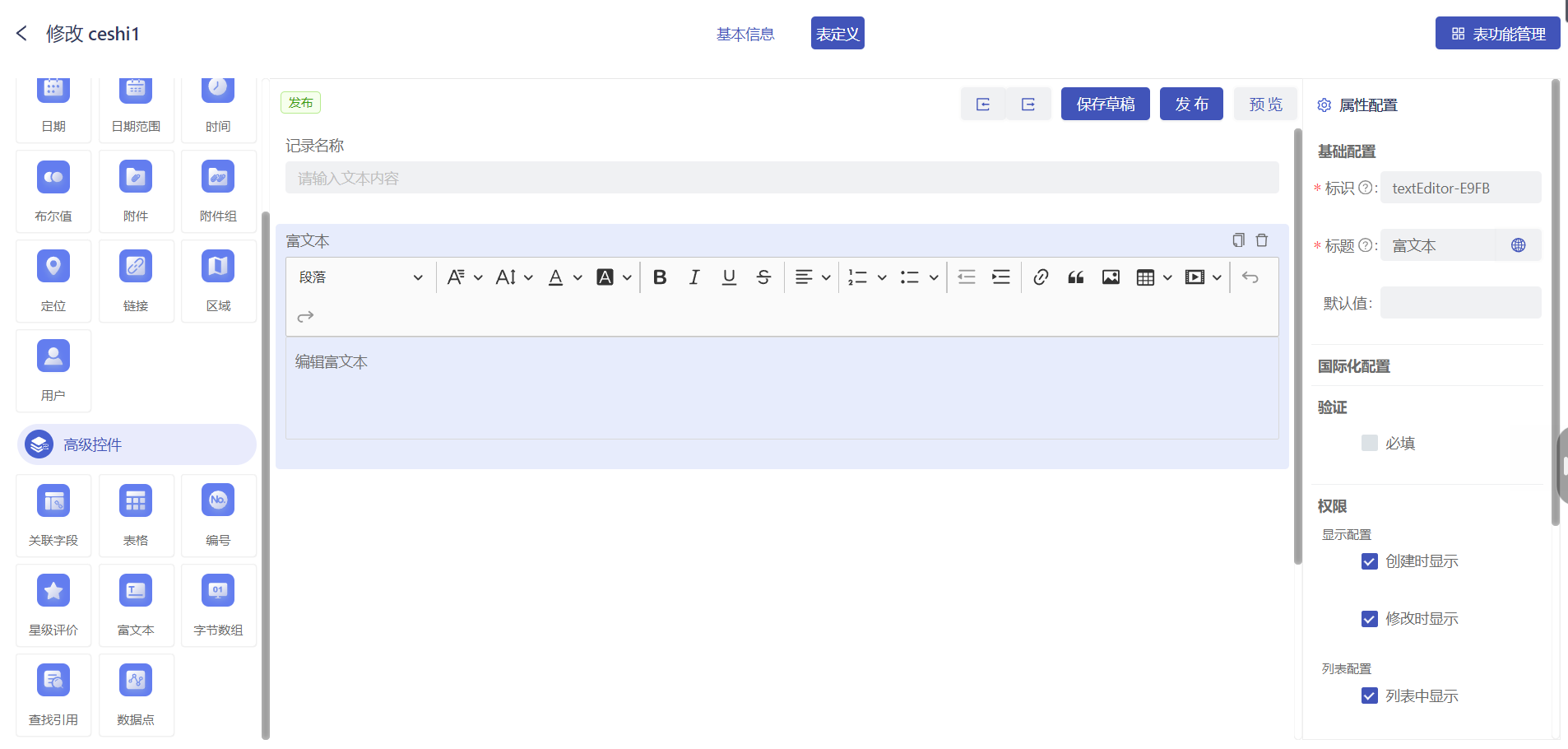Open the insert media dropdown

click(1203, 277)
